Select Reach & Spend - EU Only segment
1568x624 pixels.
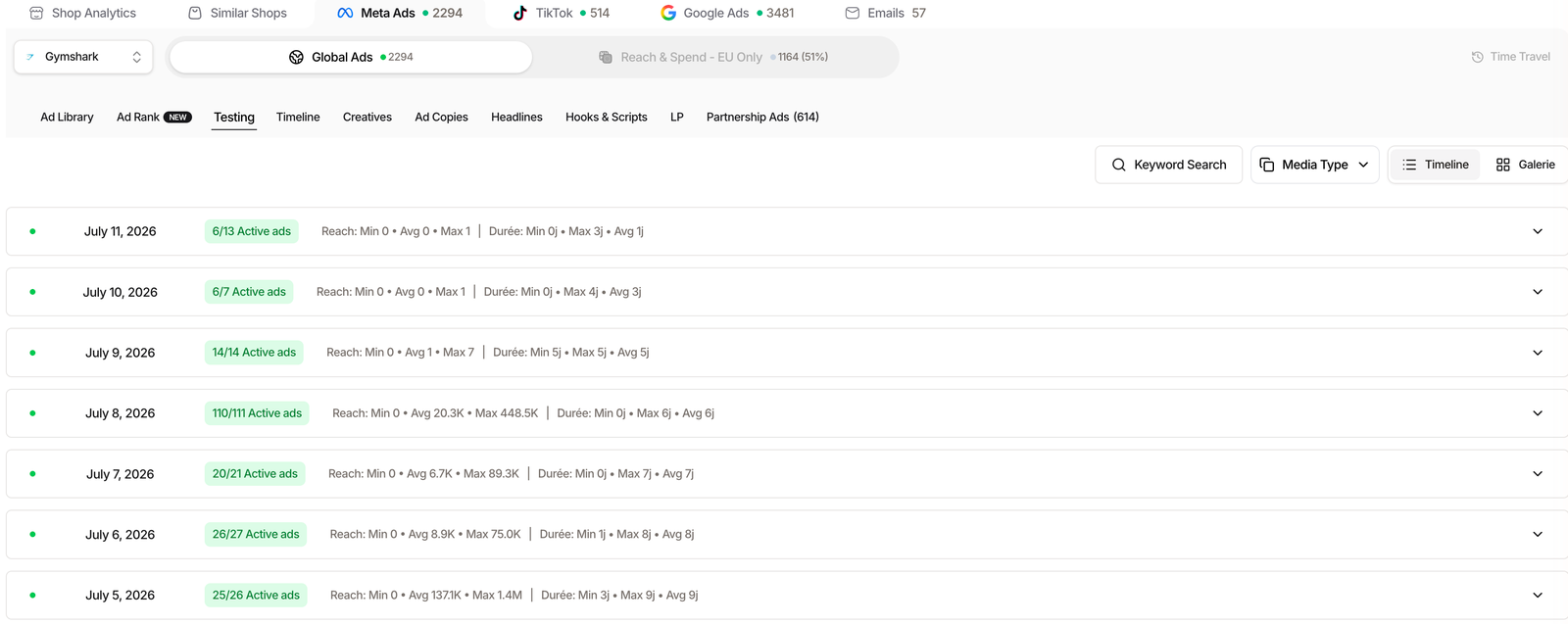(713, 57)
